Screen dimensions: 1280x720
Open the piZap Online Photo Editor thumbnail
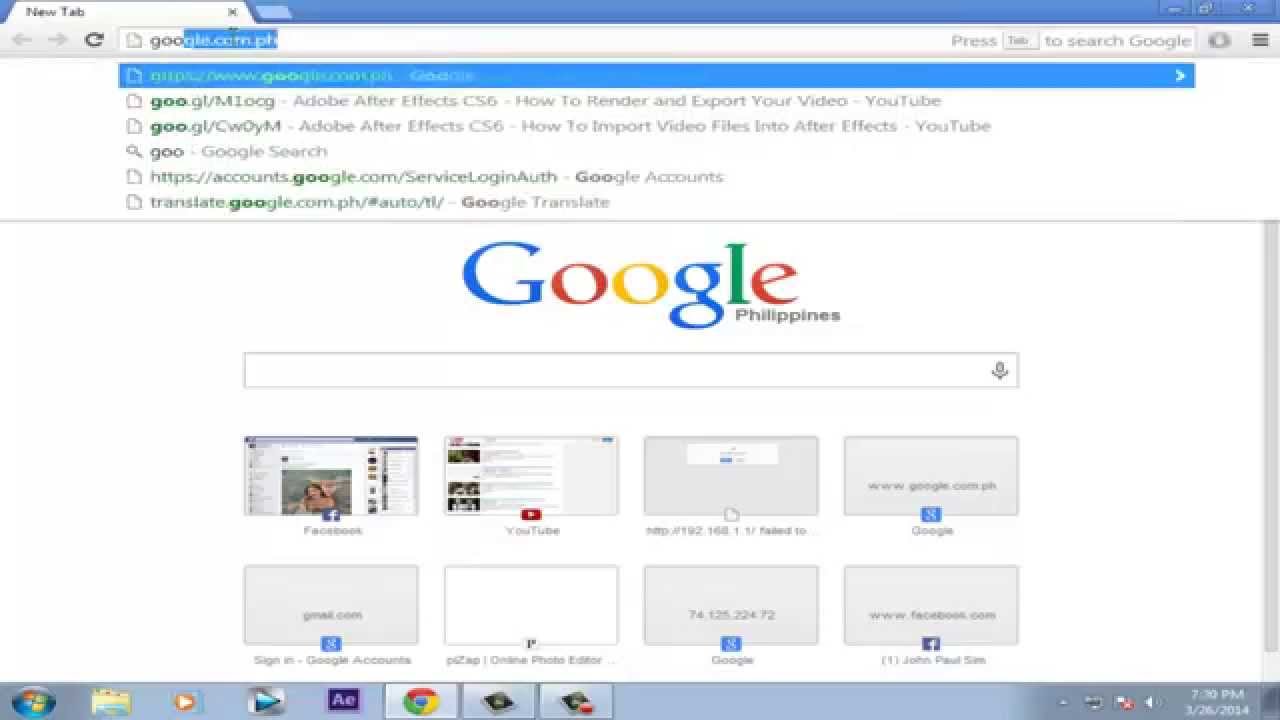pyautogui.click(x=531, y=605)
